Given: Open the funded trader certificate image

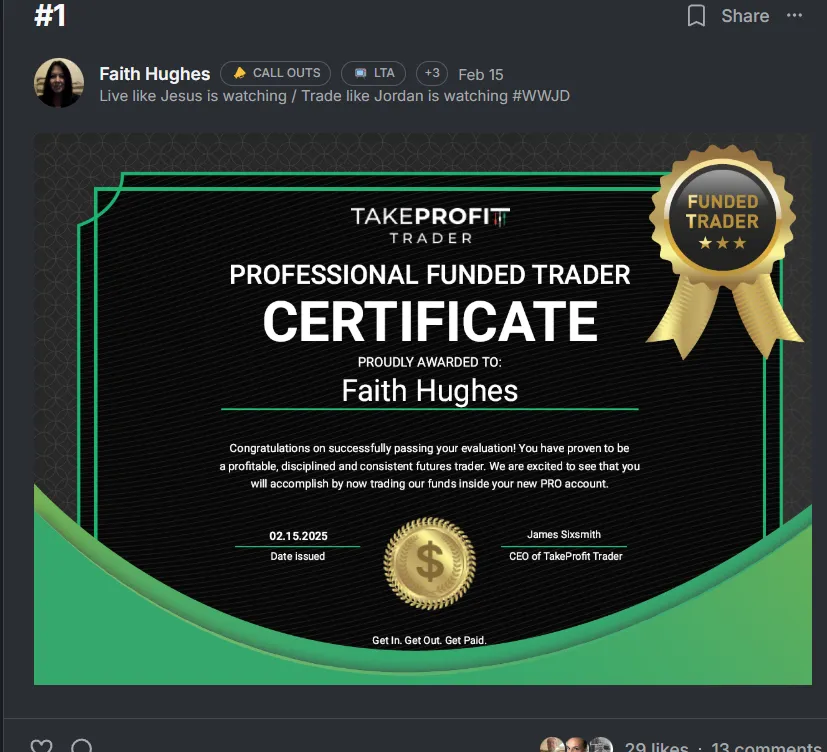Looking at the screenshot, I should pyautogui.click(x=422, y=409).
